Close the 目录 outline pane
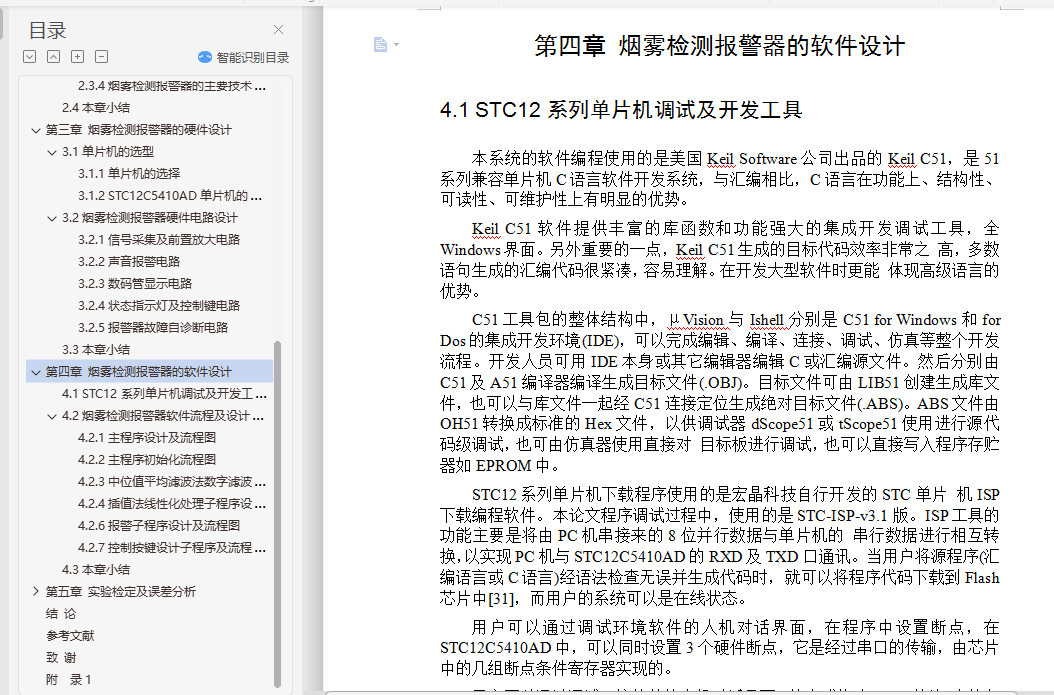Screen dimensions: 1054x695 pyautogui.click(x=278, y=30)
